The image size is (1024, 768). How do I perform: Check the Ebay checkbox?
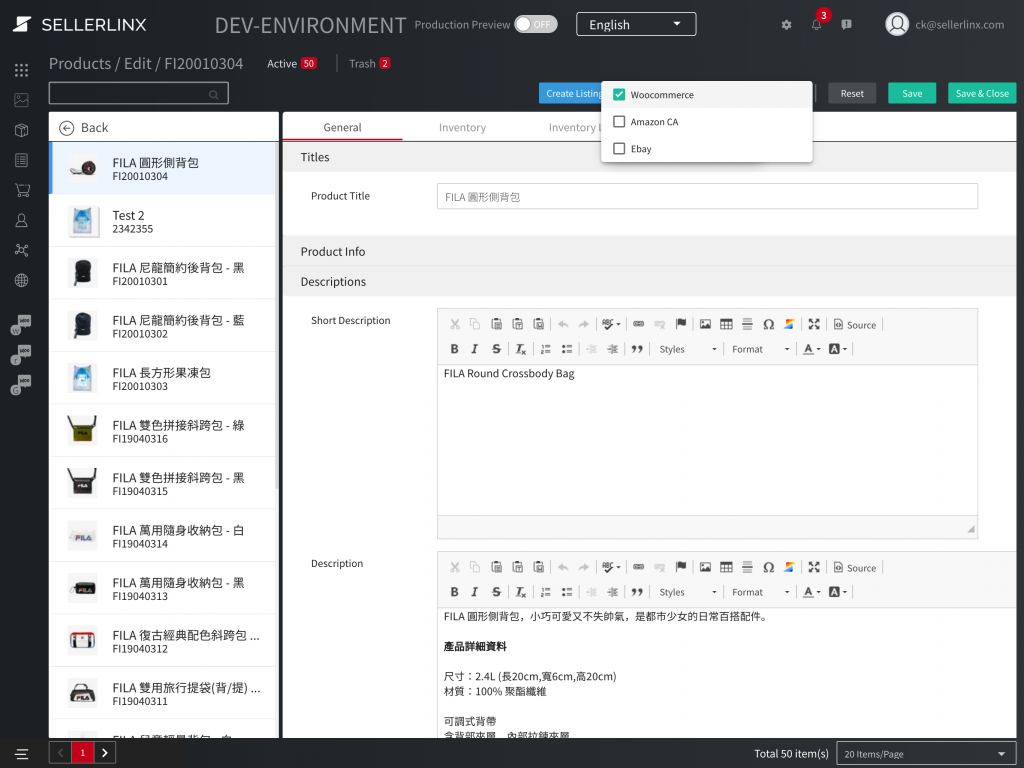[619, 148]
